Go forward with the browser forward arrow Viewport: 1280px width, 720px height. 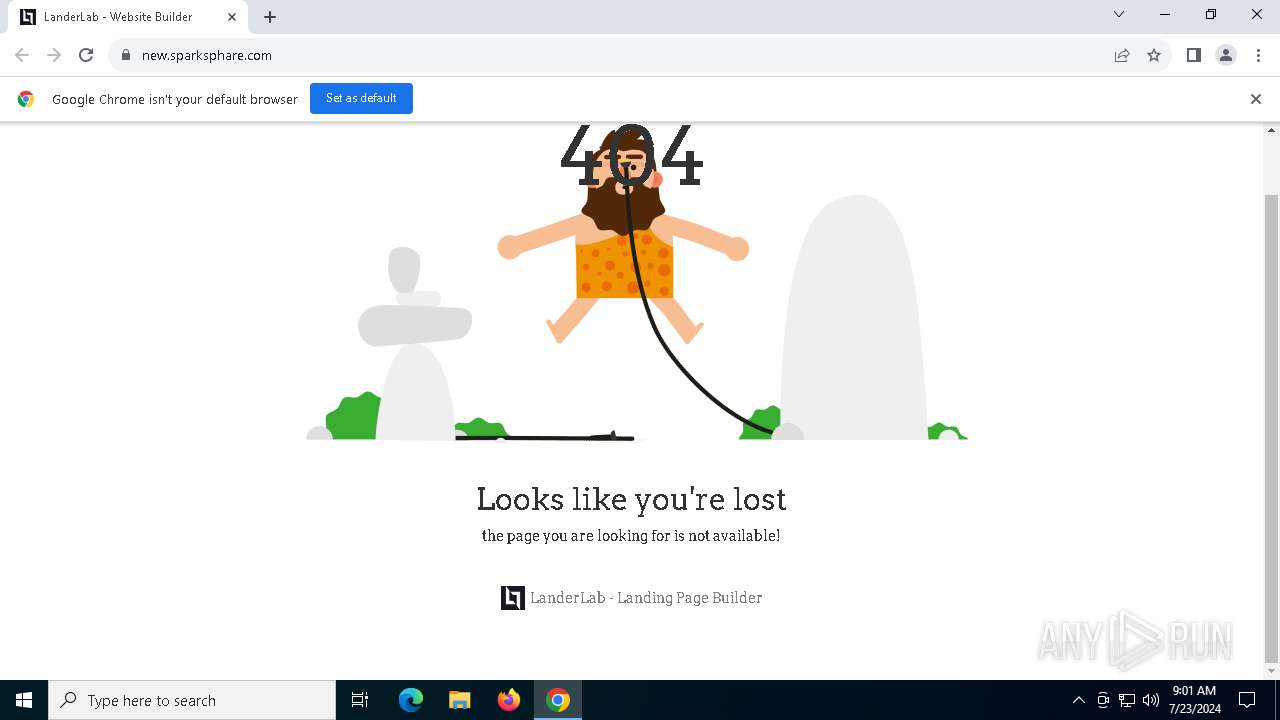coord(54,55)
